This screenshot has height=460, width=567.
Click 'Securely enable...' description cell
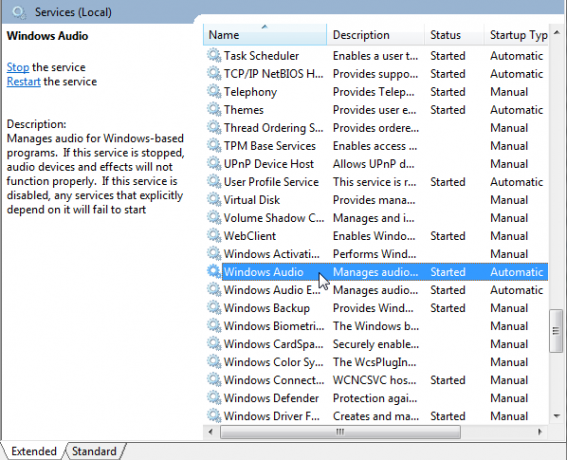pos(376,344)
